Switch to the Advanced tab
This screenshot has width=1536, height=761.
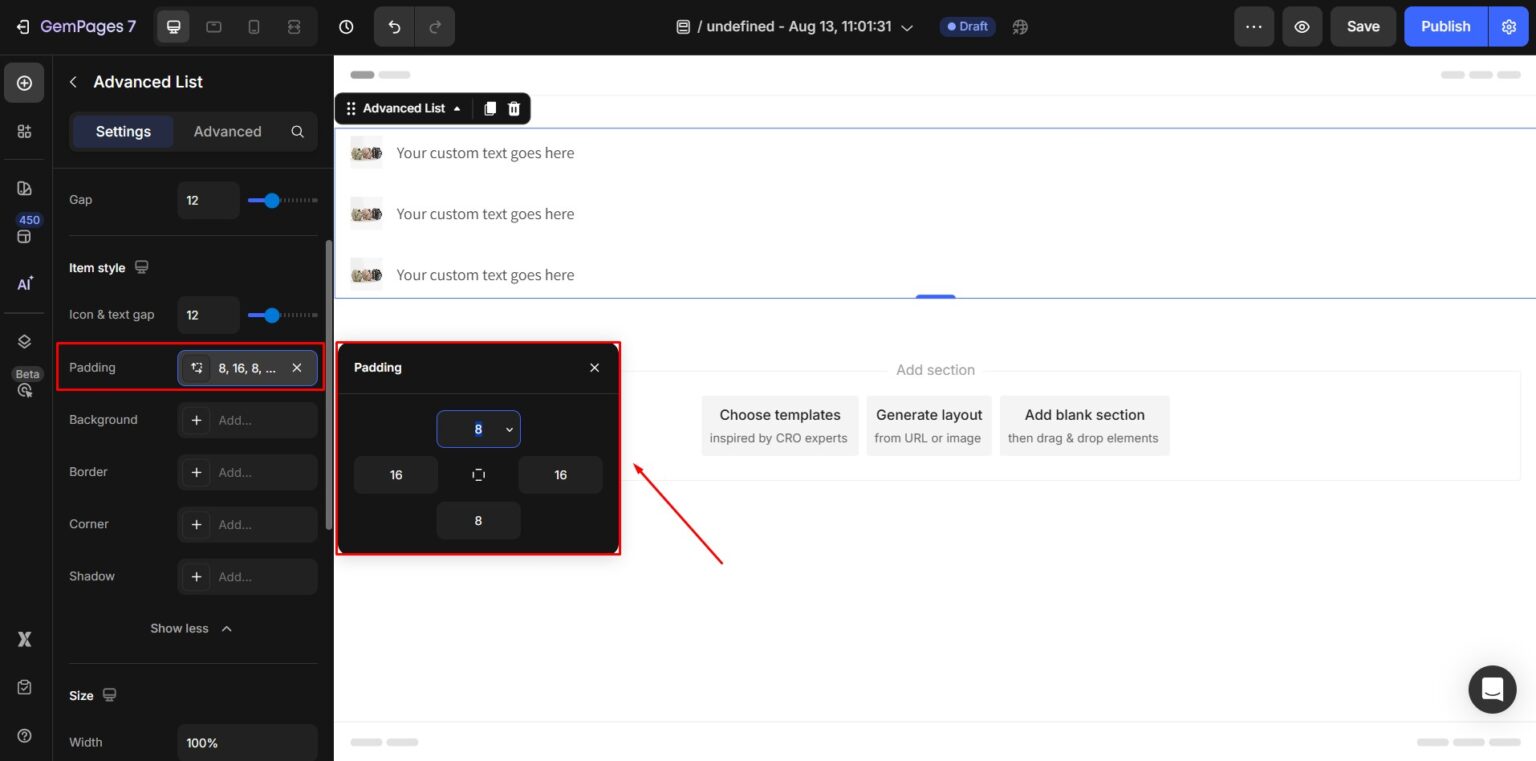pos(227,131)
